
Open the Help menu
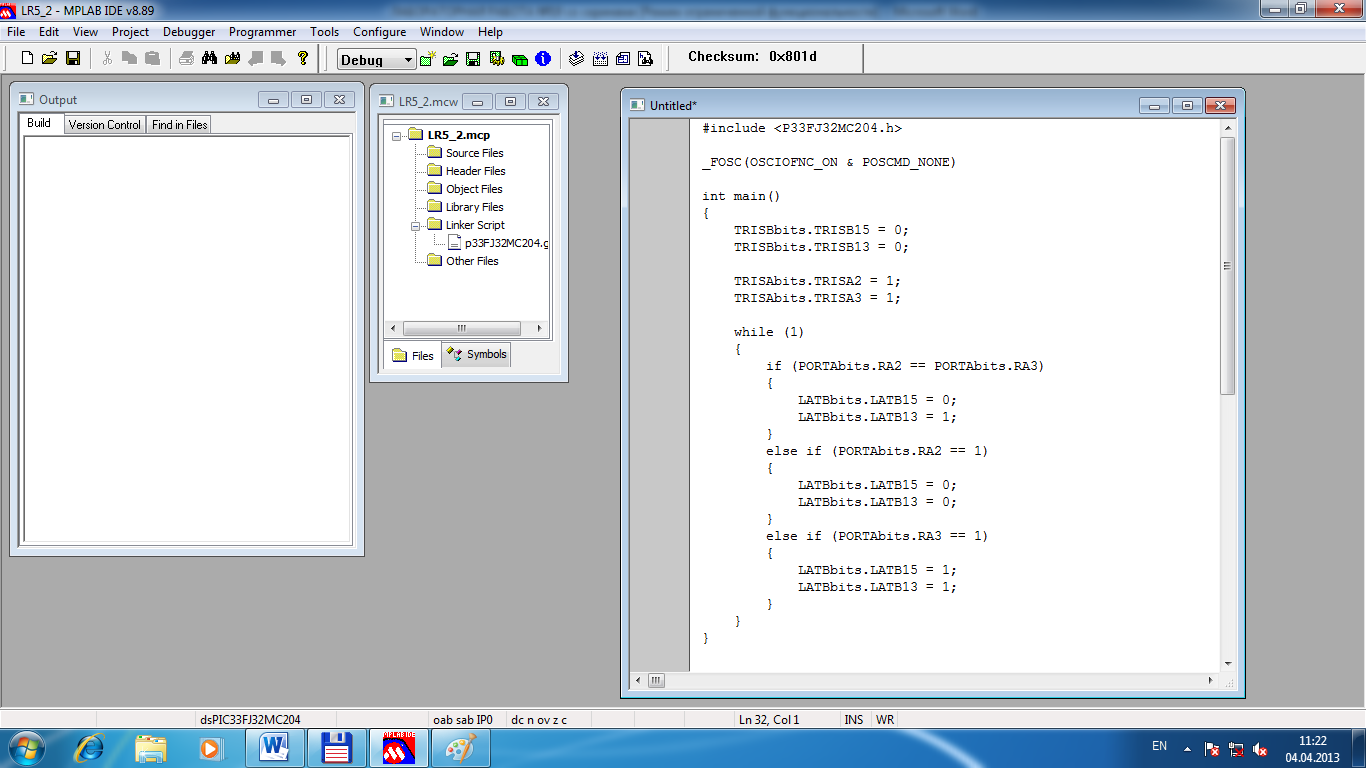coord(490,32)
